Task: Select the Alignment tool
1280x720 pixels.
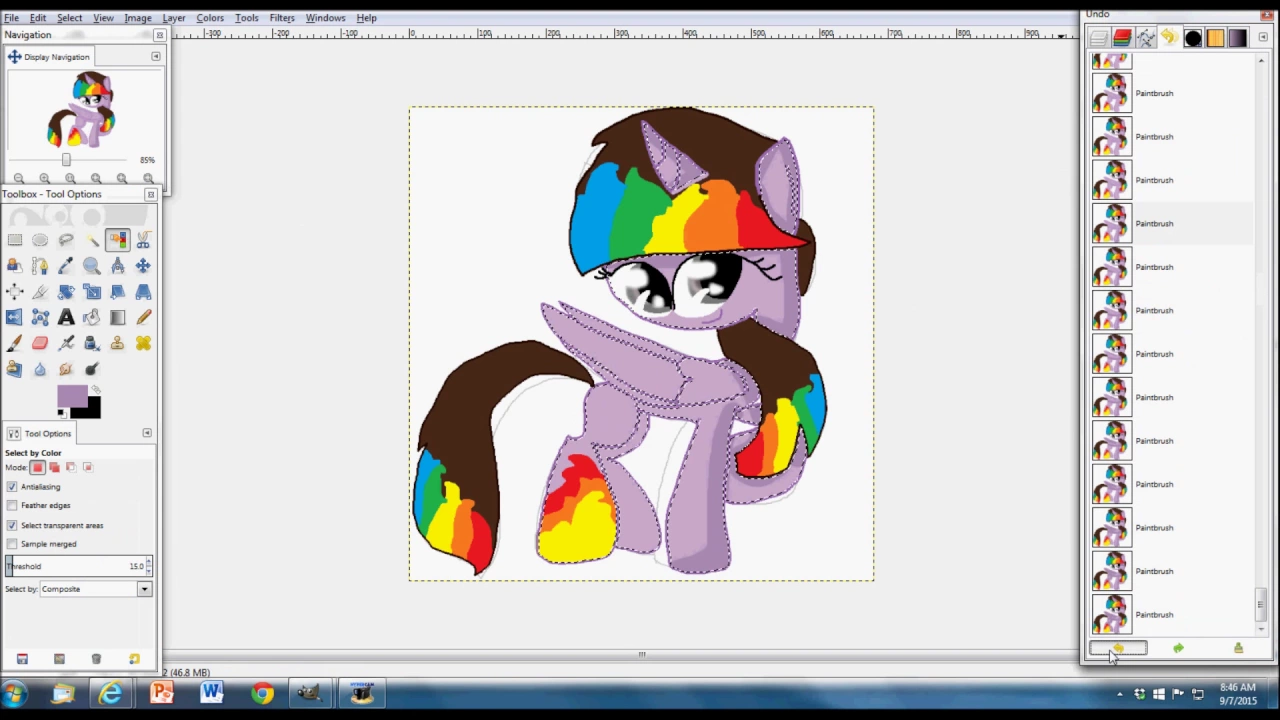Action: (x=15, y=292)
